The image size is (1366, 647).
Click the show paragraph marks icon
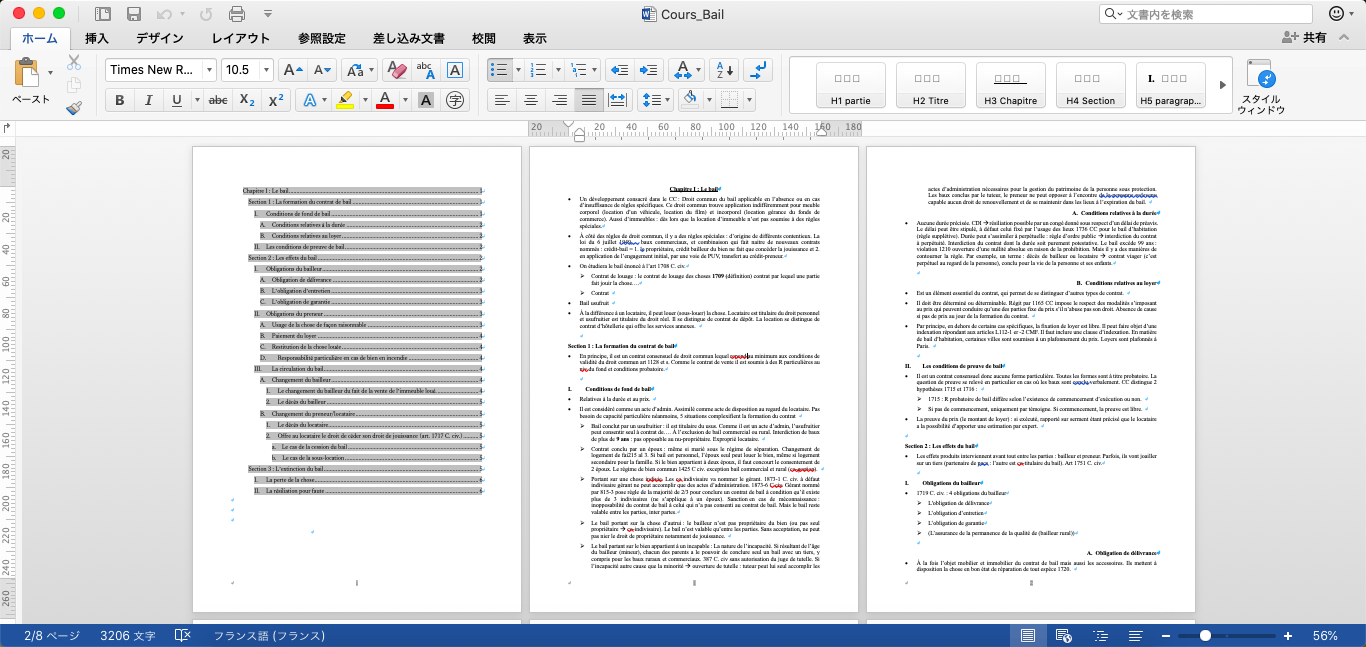[x=758, y=70]
